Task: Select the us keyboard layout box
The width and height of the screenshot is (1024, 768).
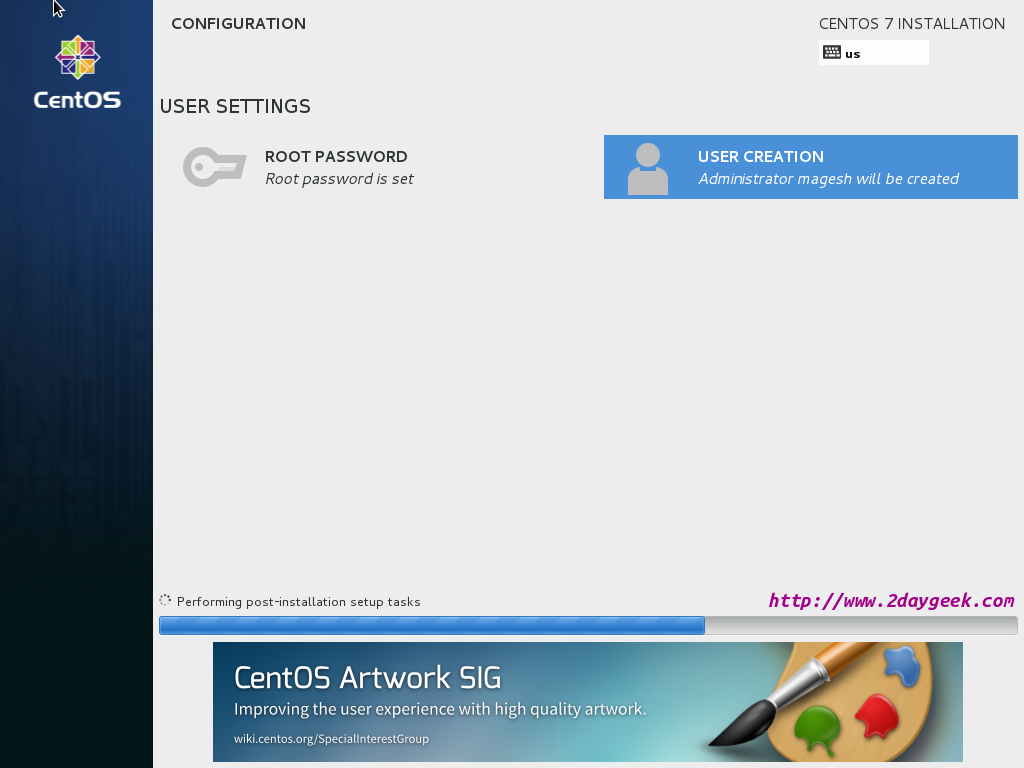Action: 874,53
